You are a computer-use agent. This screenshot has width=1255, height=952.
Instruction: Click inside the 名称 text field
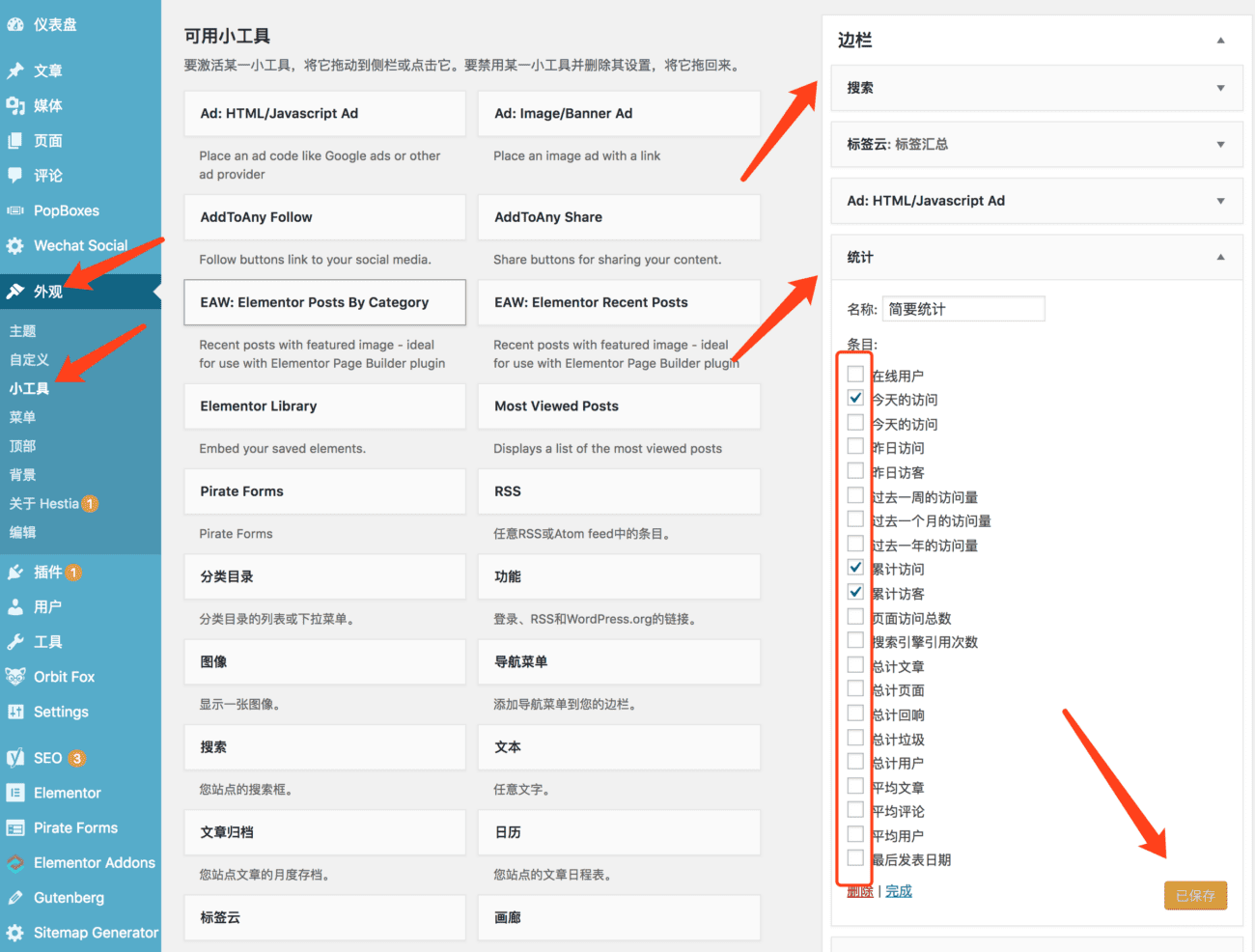962,308
